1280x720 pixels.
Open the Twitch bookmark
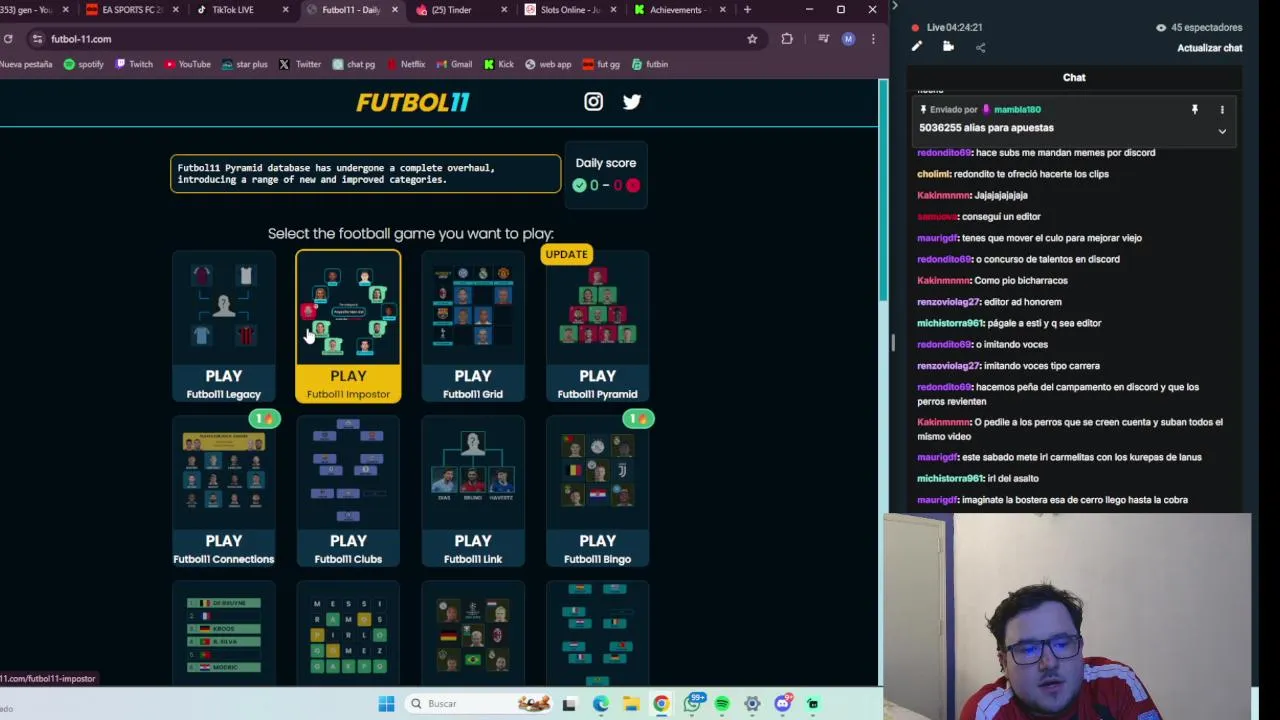coord(134,64)
